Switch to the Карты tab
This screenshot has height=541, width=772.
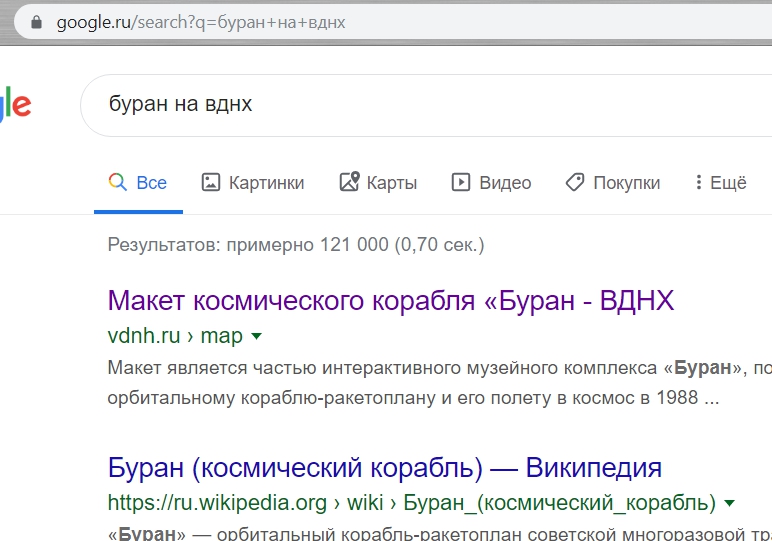tap(378, 183)
